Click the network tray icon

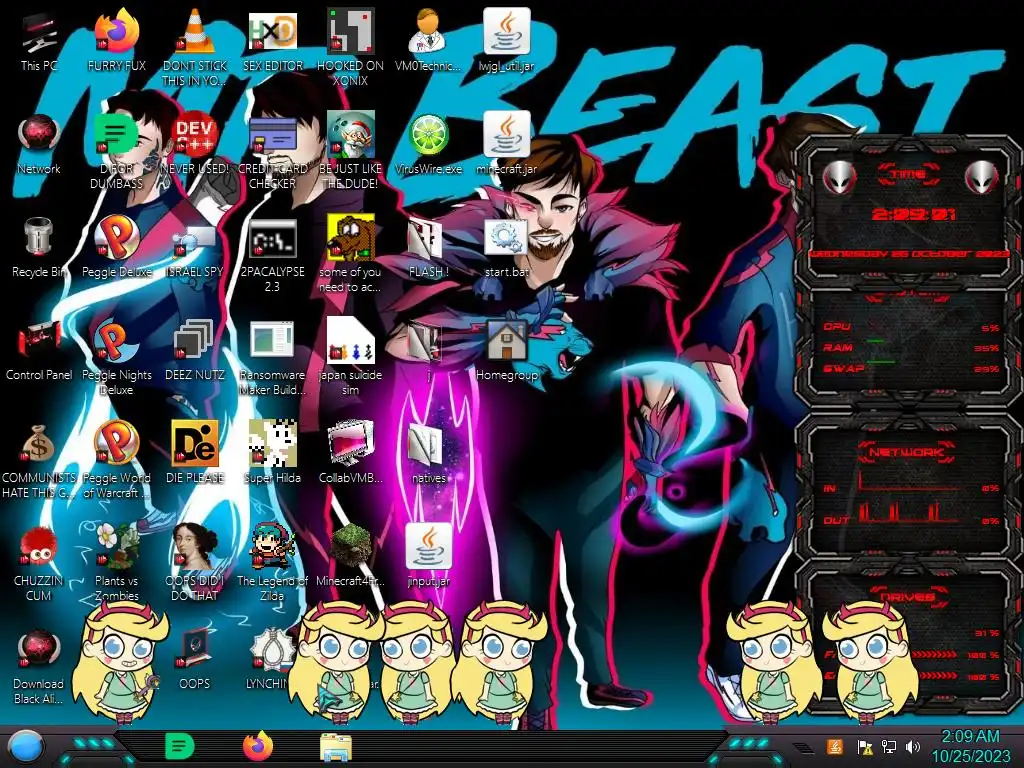pyautogui.click(x=889, y=746)
